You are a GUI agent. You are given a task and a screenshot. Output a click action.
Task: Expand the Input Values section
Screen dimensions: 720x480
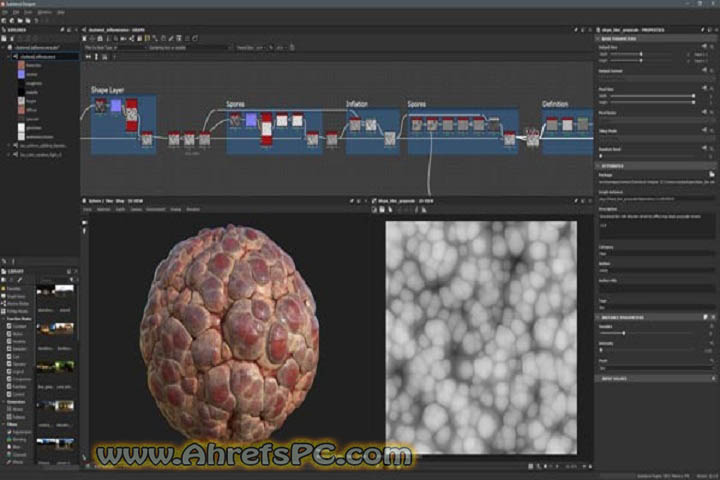pos(598,378)
